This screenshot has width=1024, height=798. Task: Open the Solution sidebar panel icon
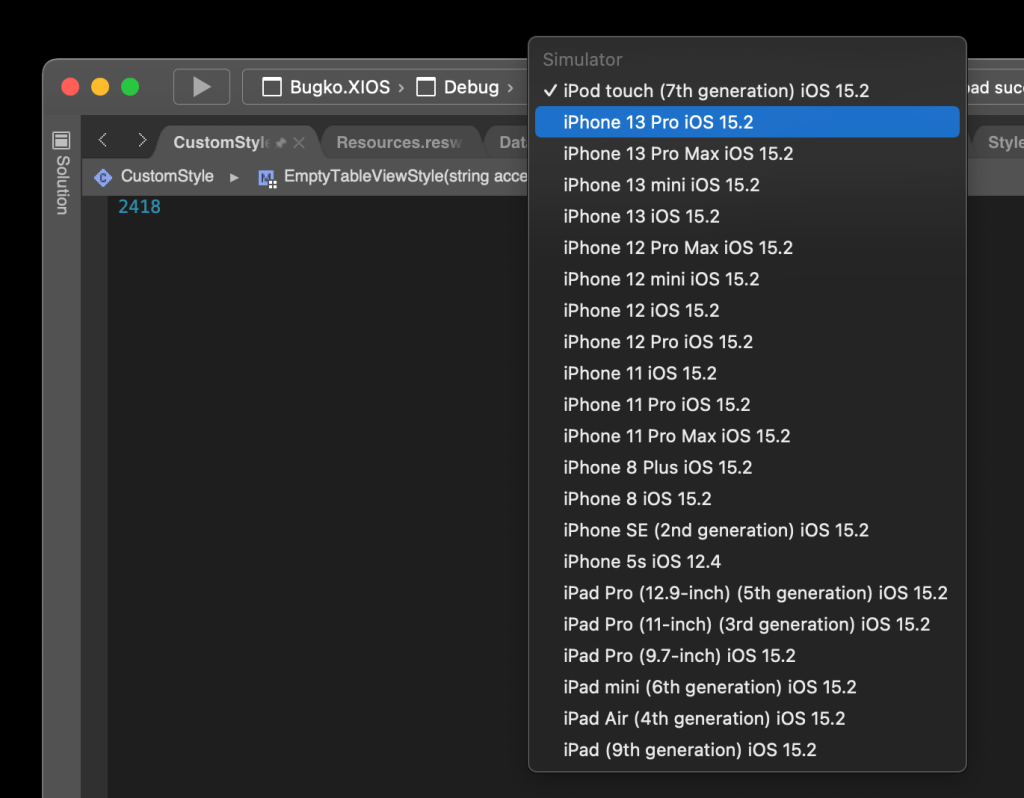click(x=61, y=140)
